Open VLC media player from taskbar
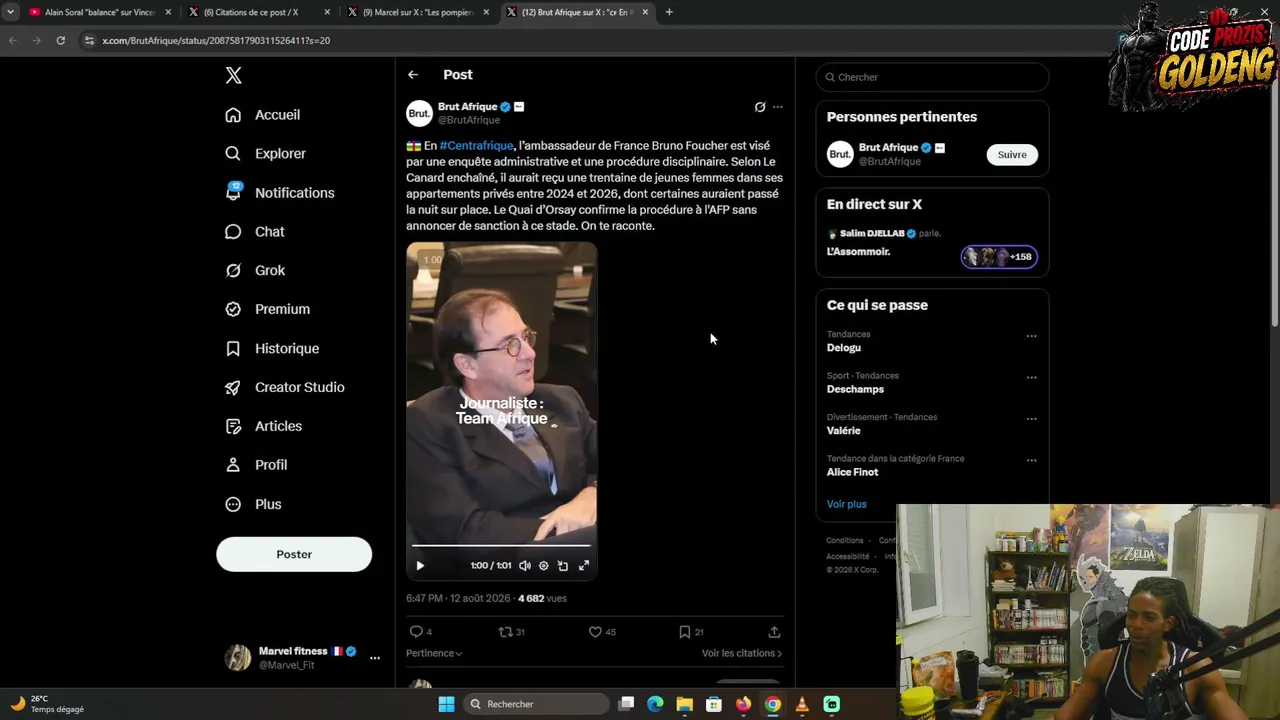The width and height of the screenshot is (1280, 720). tap(802, 704)
